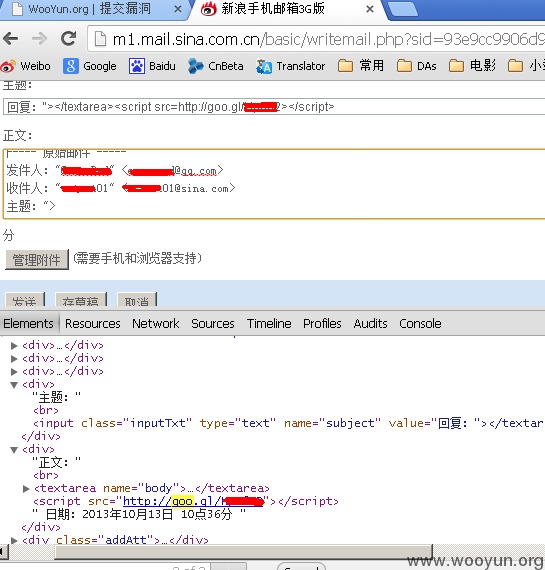Viewport: 545px width, 570px height.
Task: Open the Sources devtools tab
Action: coord(213,324)
